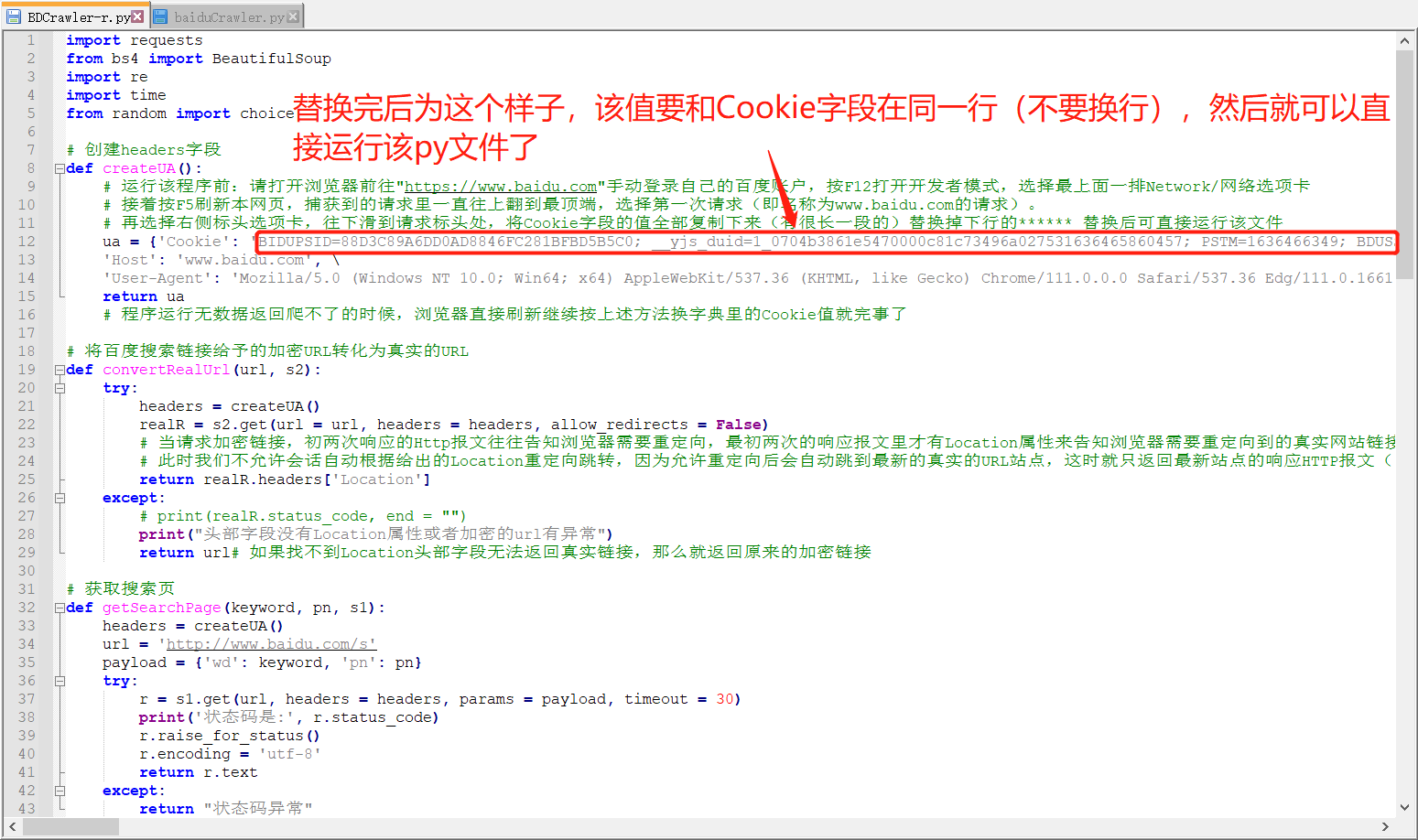Close the BDCrawler-r.py tab
This screenshot has height=840, width=1418.
(137, 16)
